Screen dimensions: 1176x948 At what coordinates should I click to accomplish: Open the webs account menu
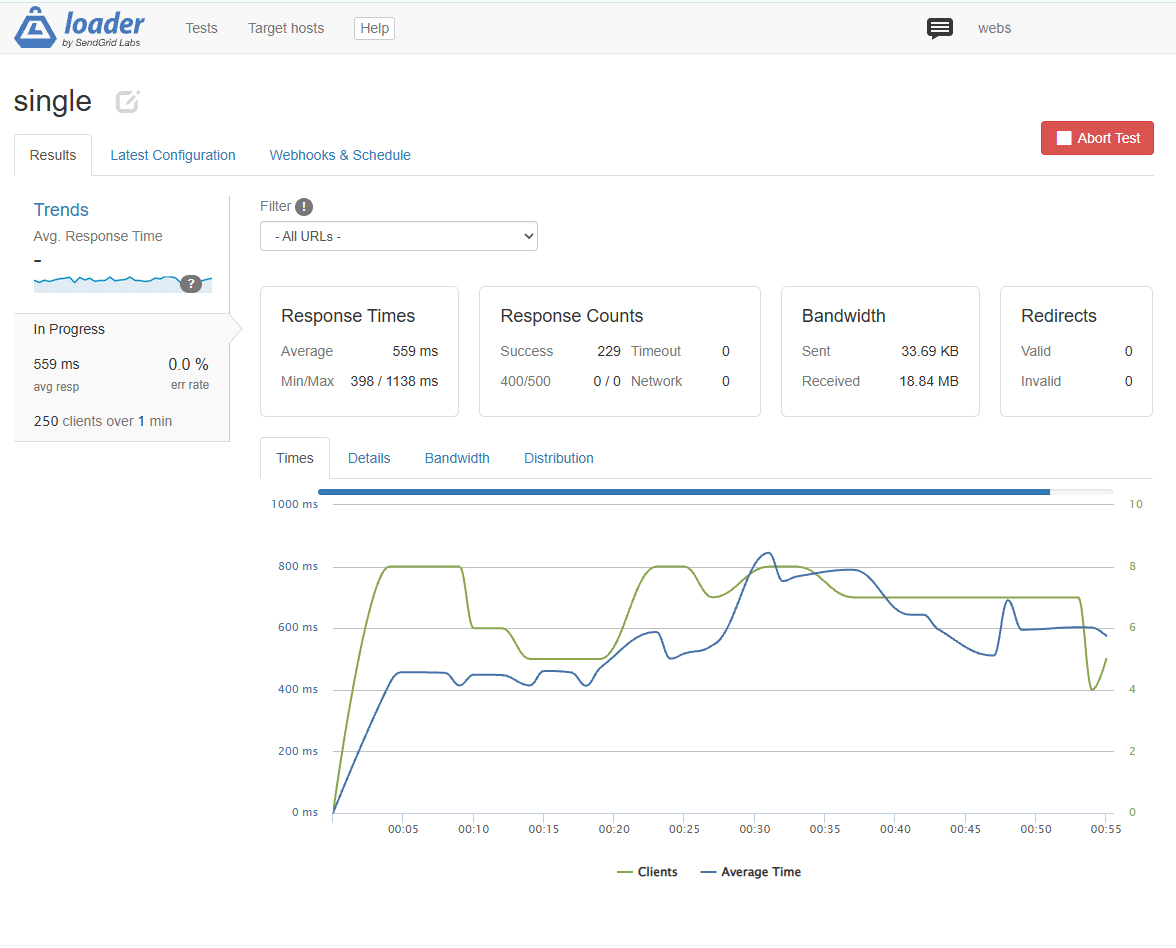994,28
